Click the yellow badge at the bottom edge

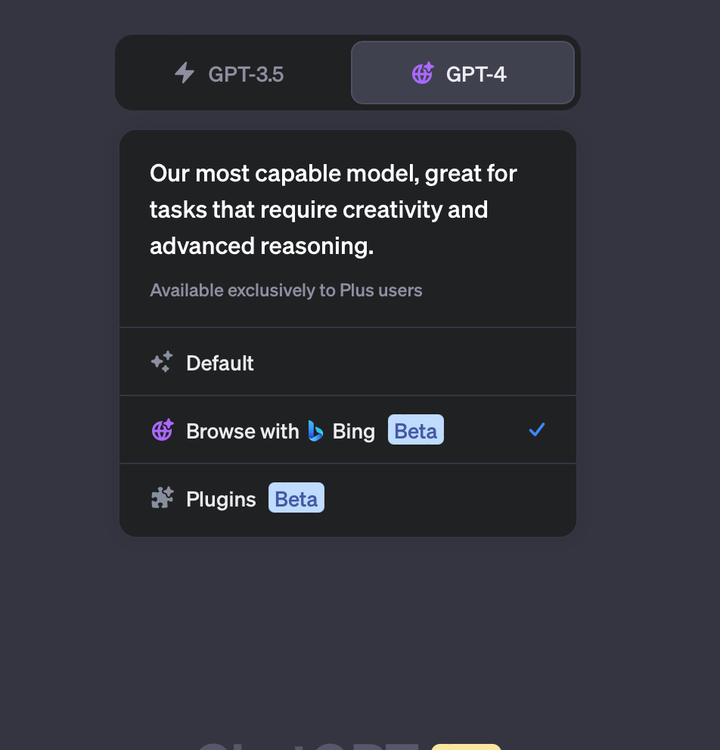[466, 745]
